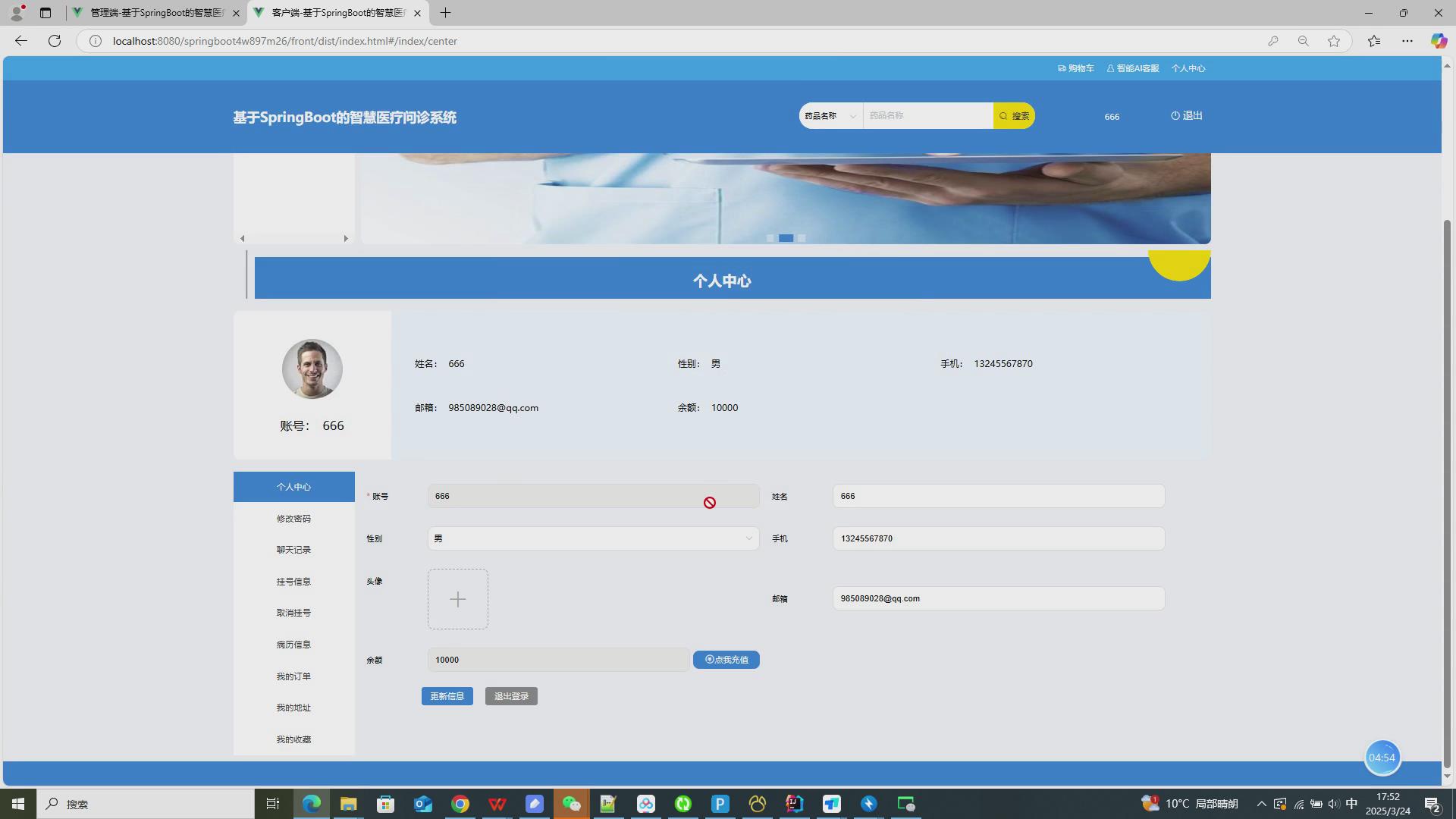
Task: Click the gray 退出登录 button
Action: point(511,696)
